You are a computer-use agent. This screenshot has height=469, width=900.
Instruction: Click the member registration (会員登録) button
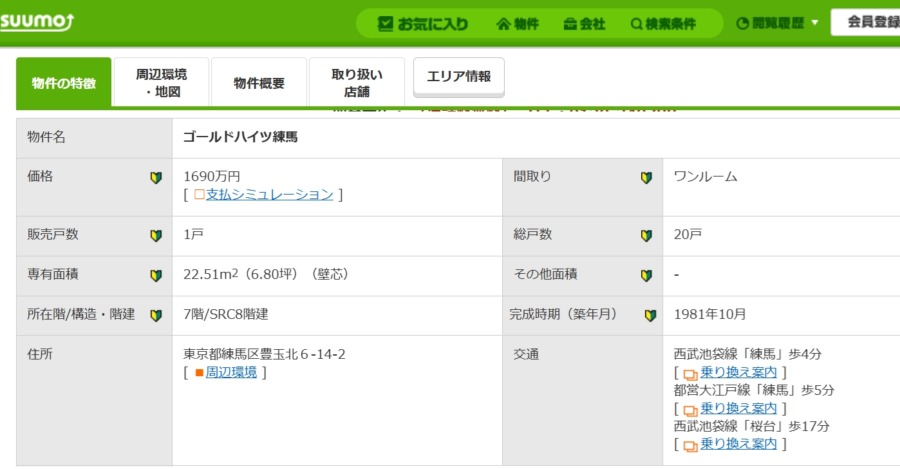tap(868, 22)
